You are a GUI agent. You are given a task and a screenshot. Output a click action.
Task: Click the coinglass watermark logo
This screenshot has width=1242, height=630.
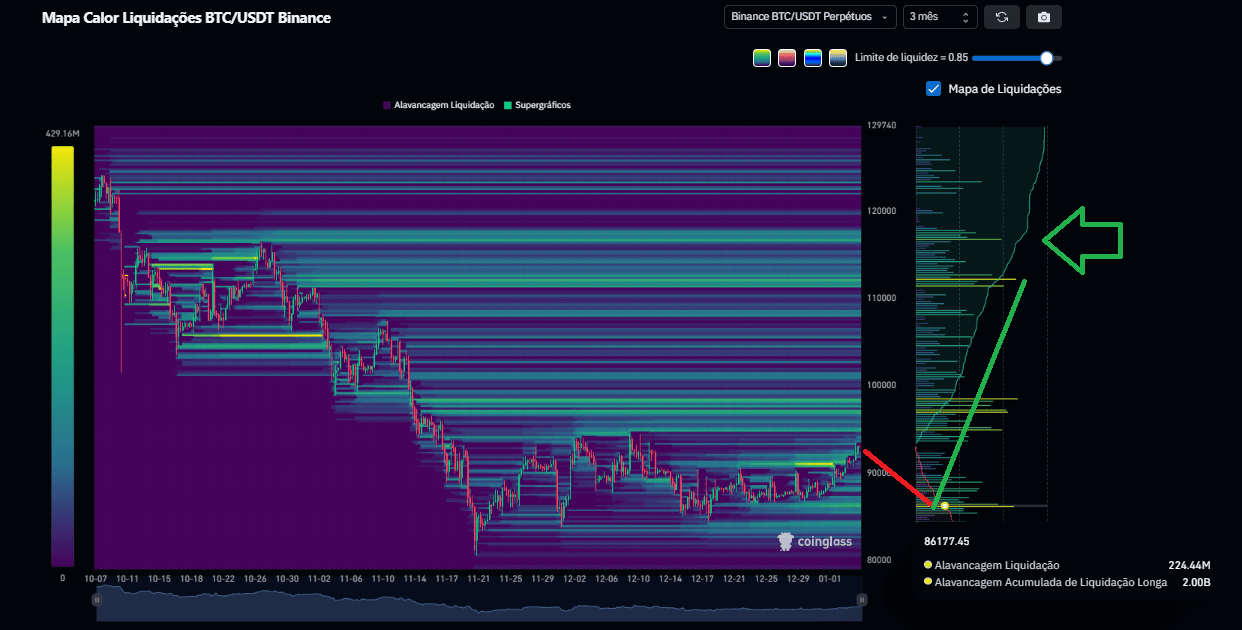pyautogui.click(x=815, y=542)
